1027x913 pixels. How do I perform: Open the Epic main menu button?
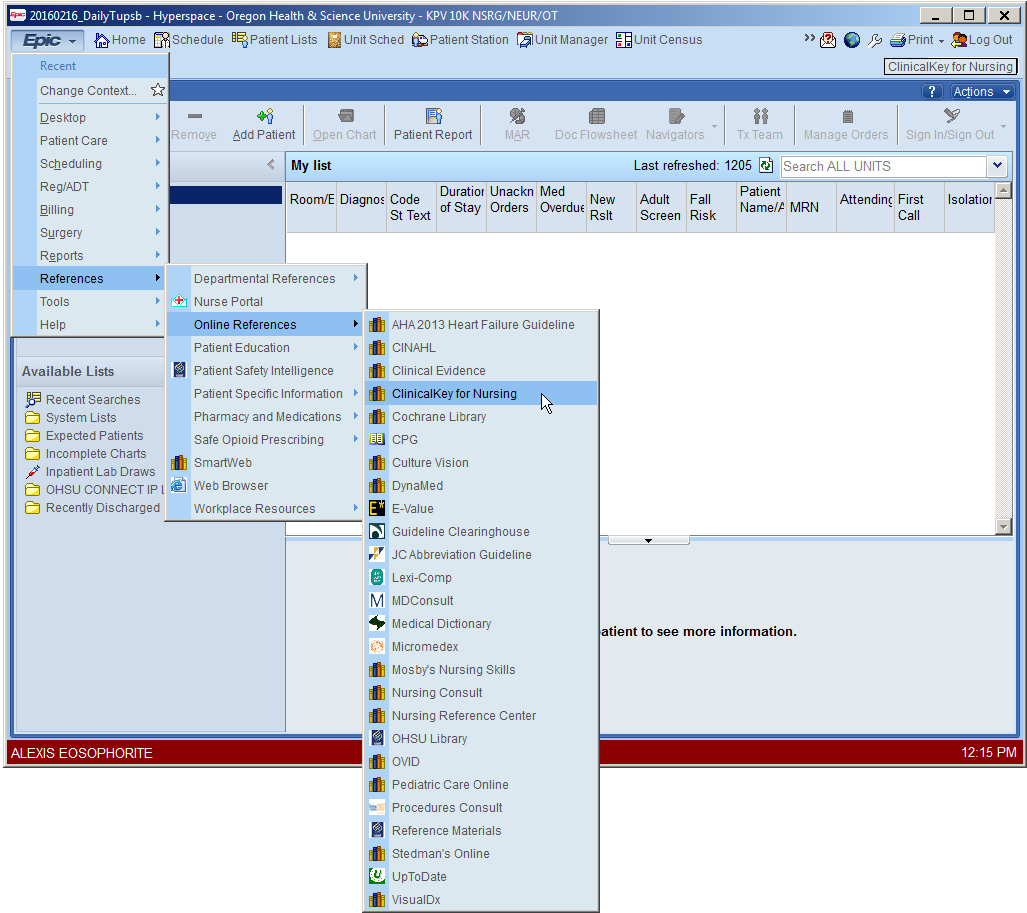(47, 41)
